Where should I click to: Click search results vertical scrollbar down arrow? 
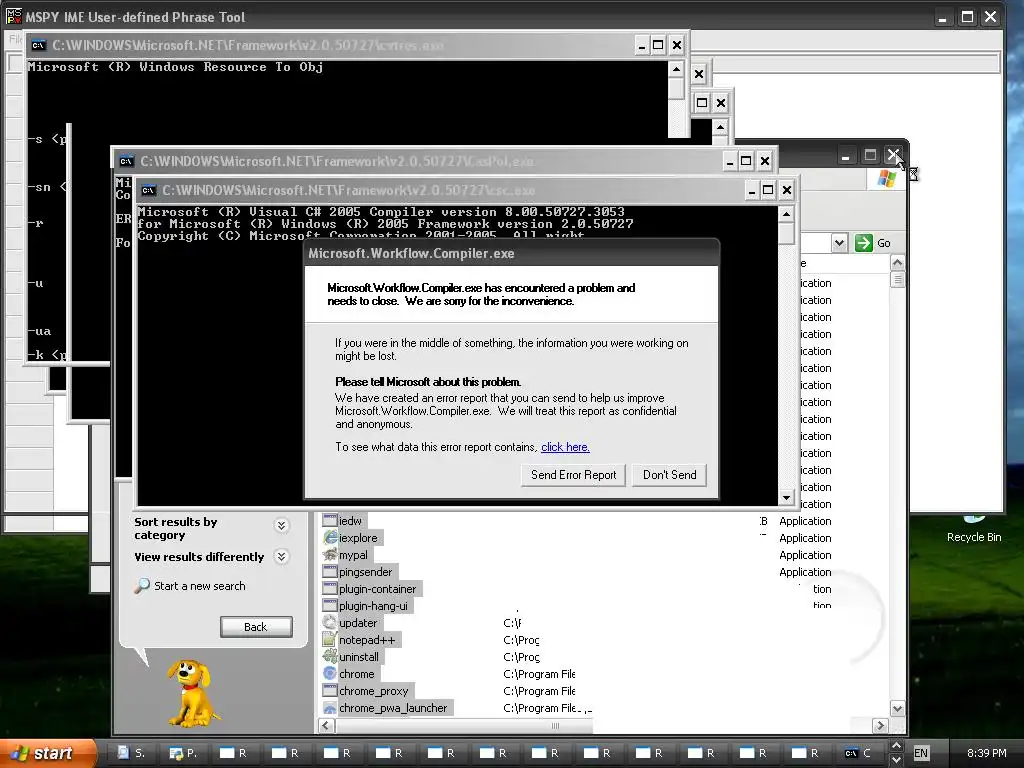point(897,709)
